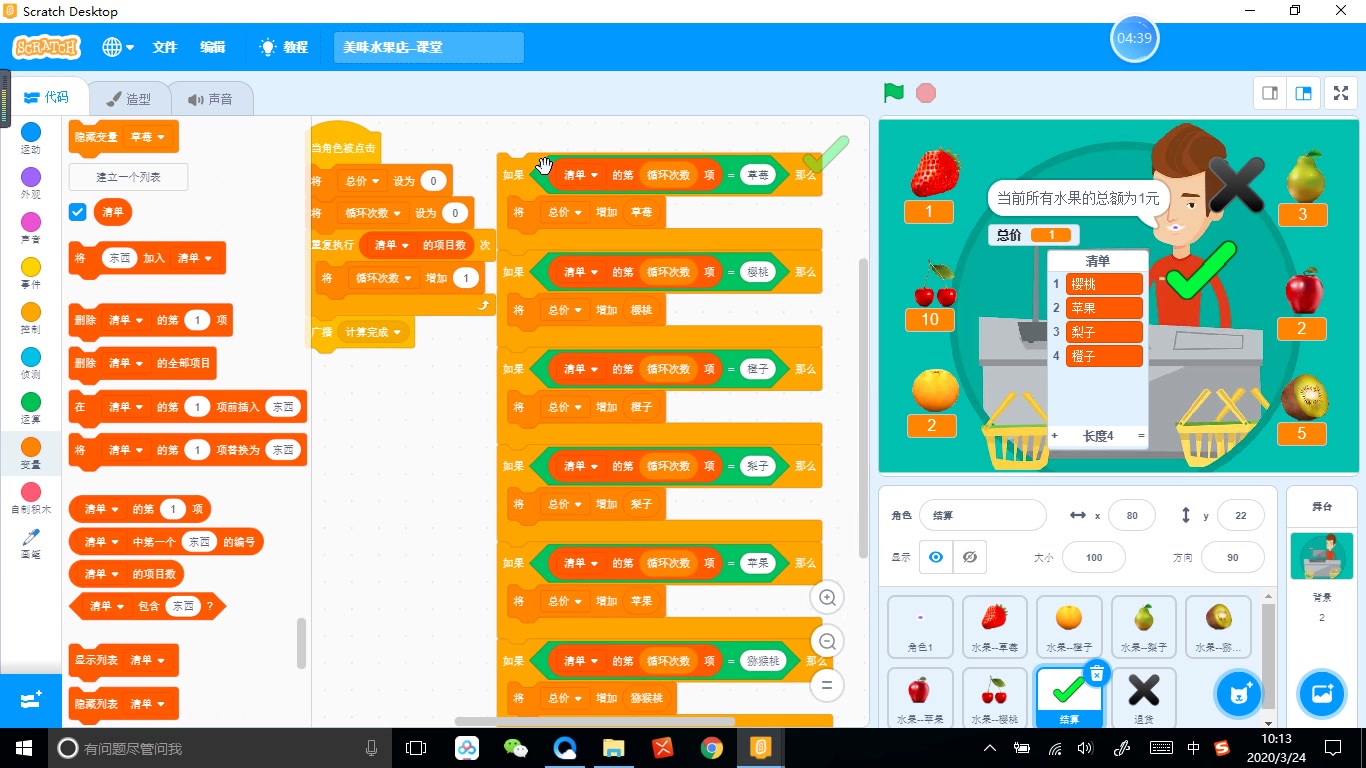Hide the 结算 sprite with the crossed-eye toggle
The height and width of the screenshot is (768, 1366).
[970, 557]
